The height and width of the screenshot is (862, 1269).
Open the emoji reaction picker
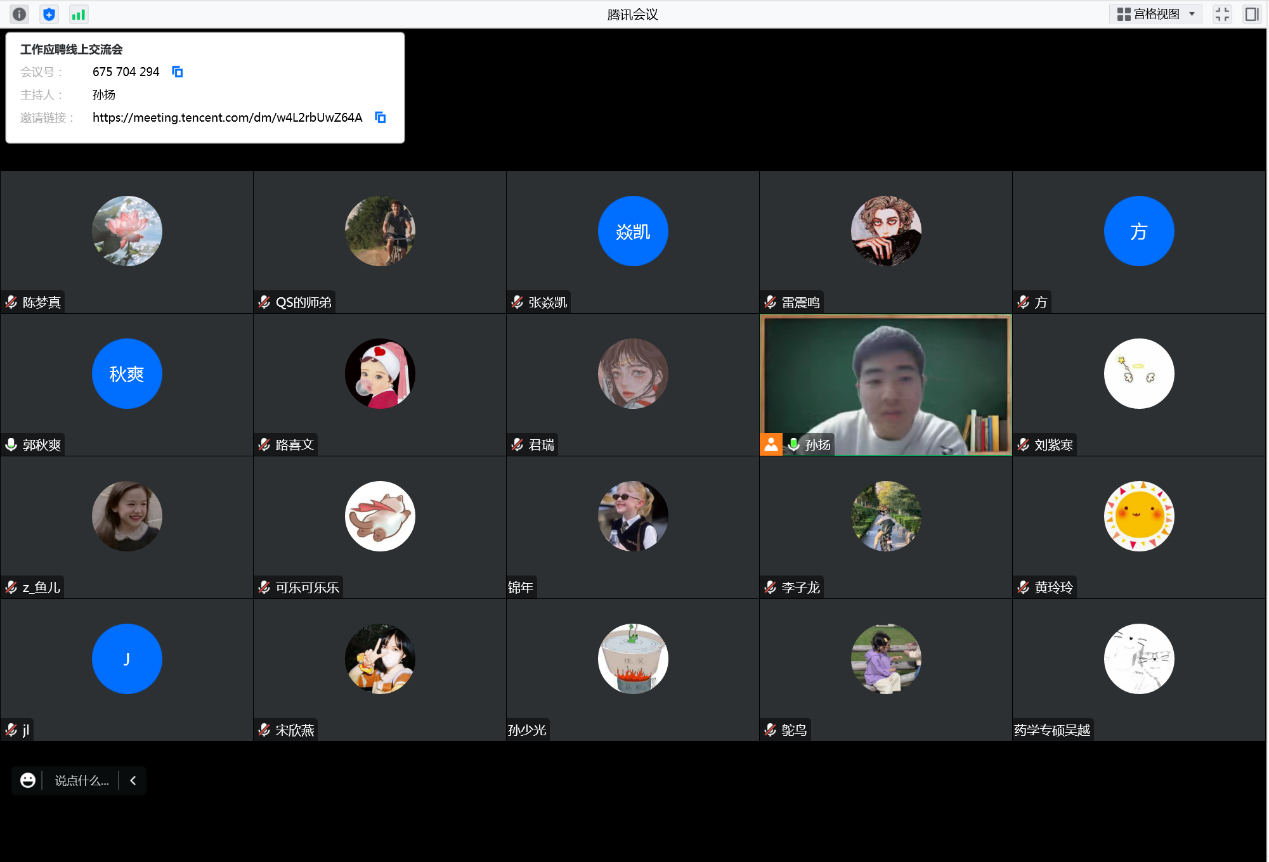click(28, 780)
